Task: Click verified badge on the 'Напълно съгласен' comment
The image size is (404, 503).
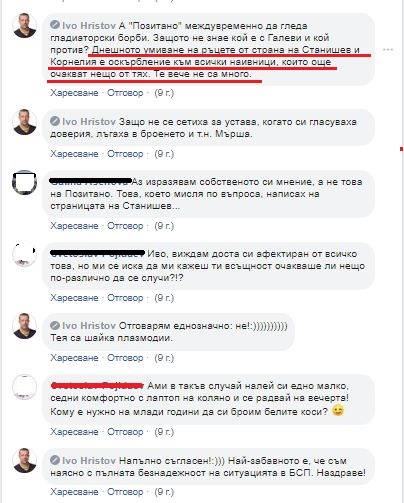Action: click(x=55, y=460)
